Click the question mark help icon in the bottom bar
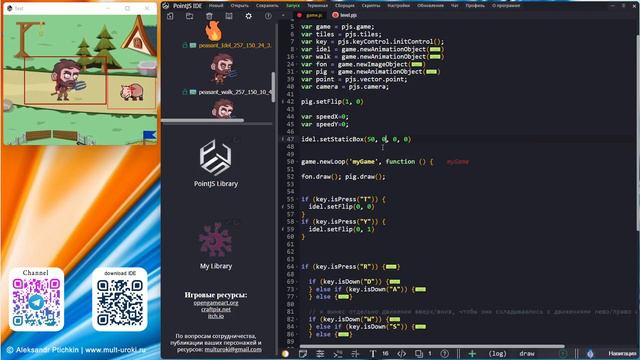Screen dimensions: 640x360 445,353
